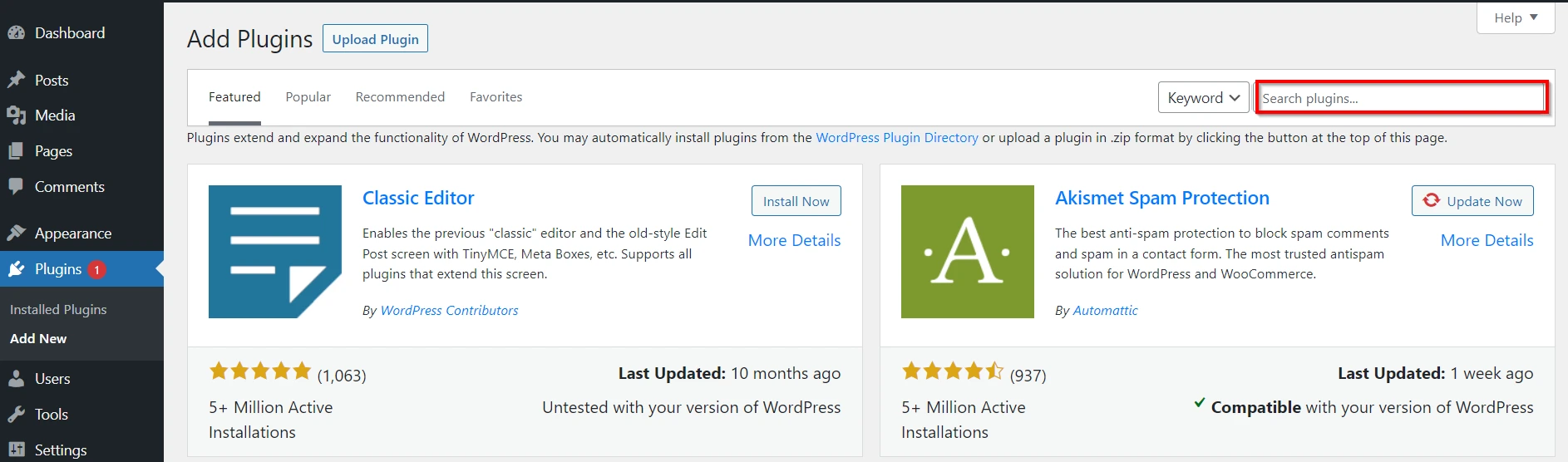Open the WordPress Plugin Directory link
The width and height of the screenshot is (1568, 462).
(896, 138)
